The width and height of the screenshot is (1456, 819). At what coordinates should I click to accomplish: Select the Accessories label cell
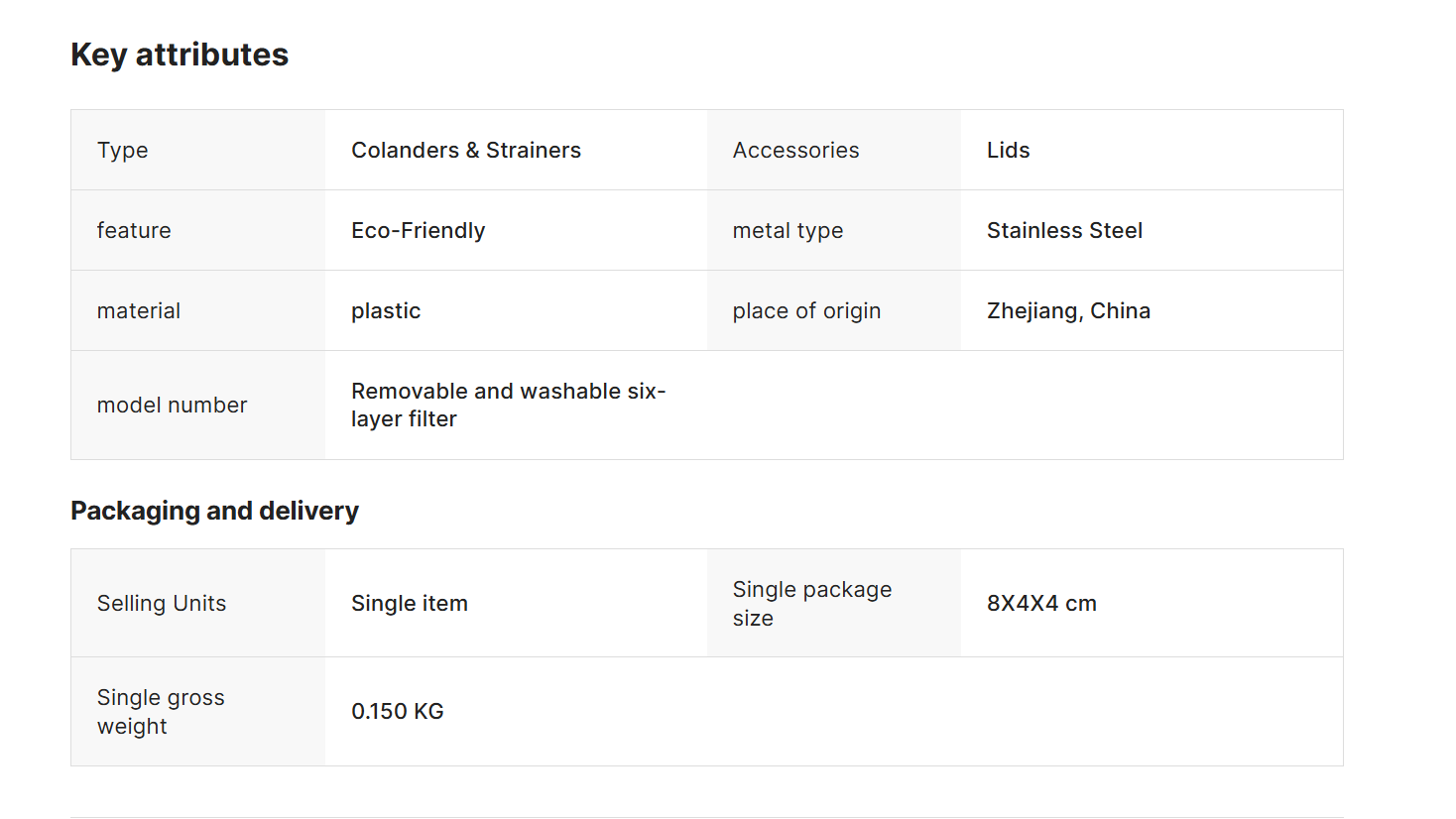834,150
